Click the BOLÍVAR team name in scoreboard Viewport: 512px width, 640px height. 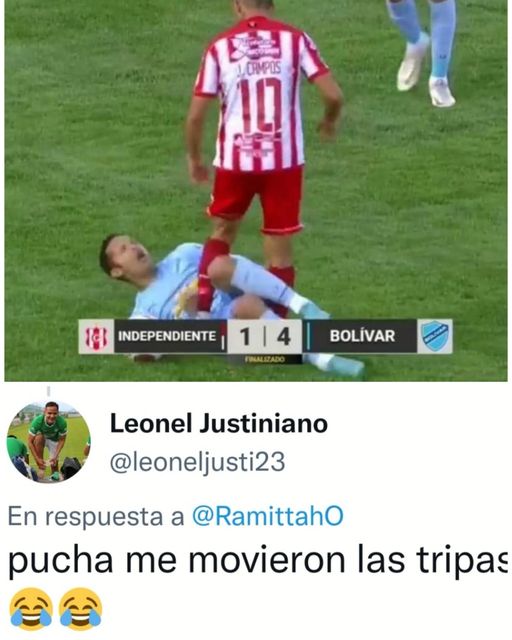pos(362,336)
